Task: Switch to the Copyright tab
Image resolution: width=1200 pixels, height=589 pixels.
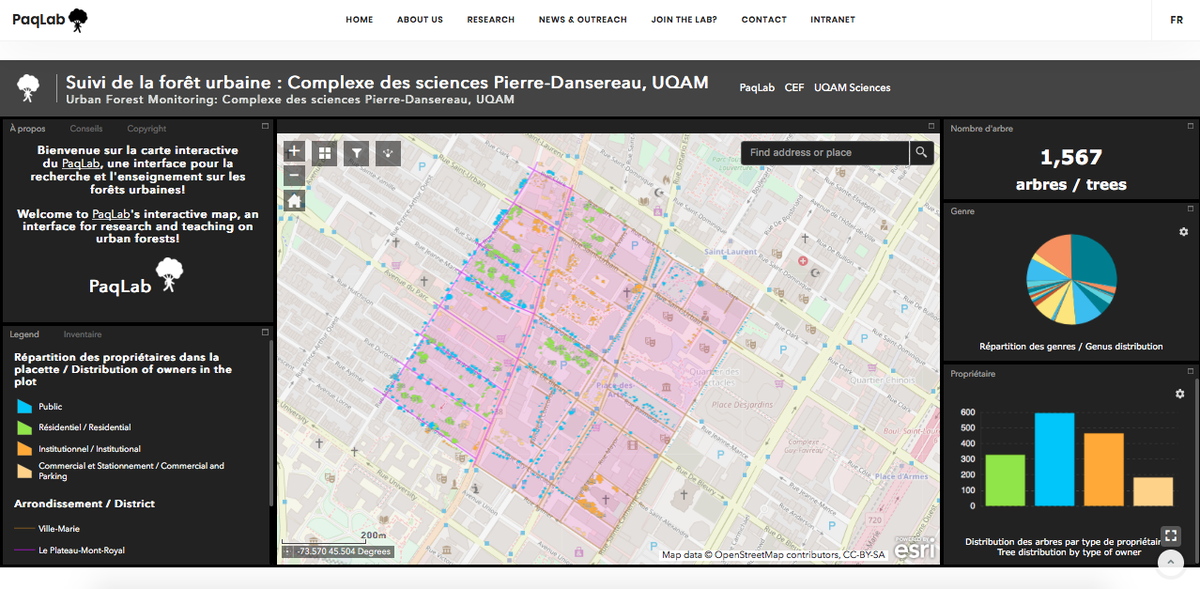Action: point(147,129)
